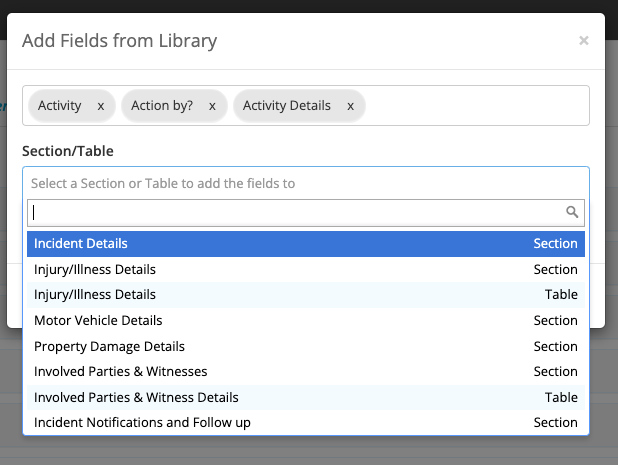Click the search magnifier icon
Image resolution: width=618 pixels, height=465 pixels.
[x=572, y=212]
